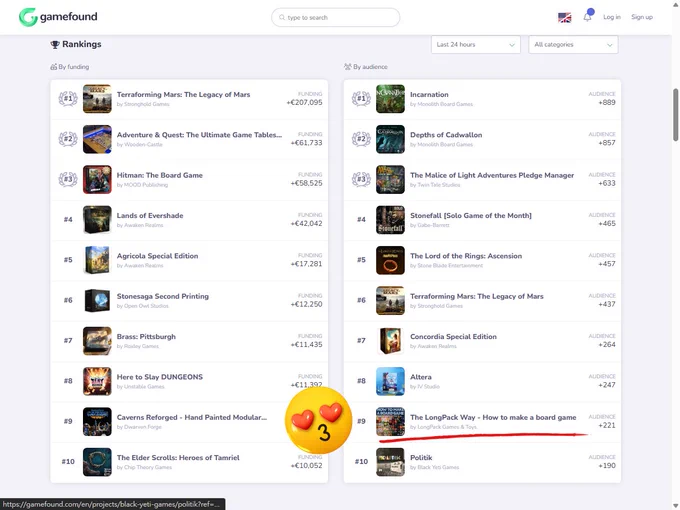Open Terraforming Mars thumbnail in audience list
The height and width of the screenshot is (510, 680).
click(x=390, y=301)
